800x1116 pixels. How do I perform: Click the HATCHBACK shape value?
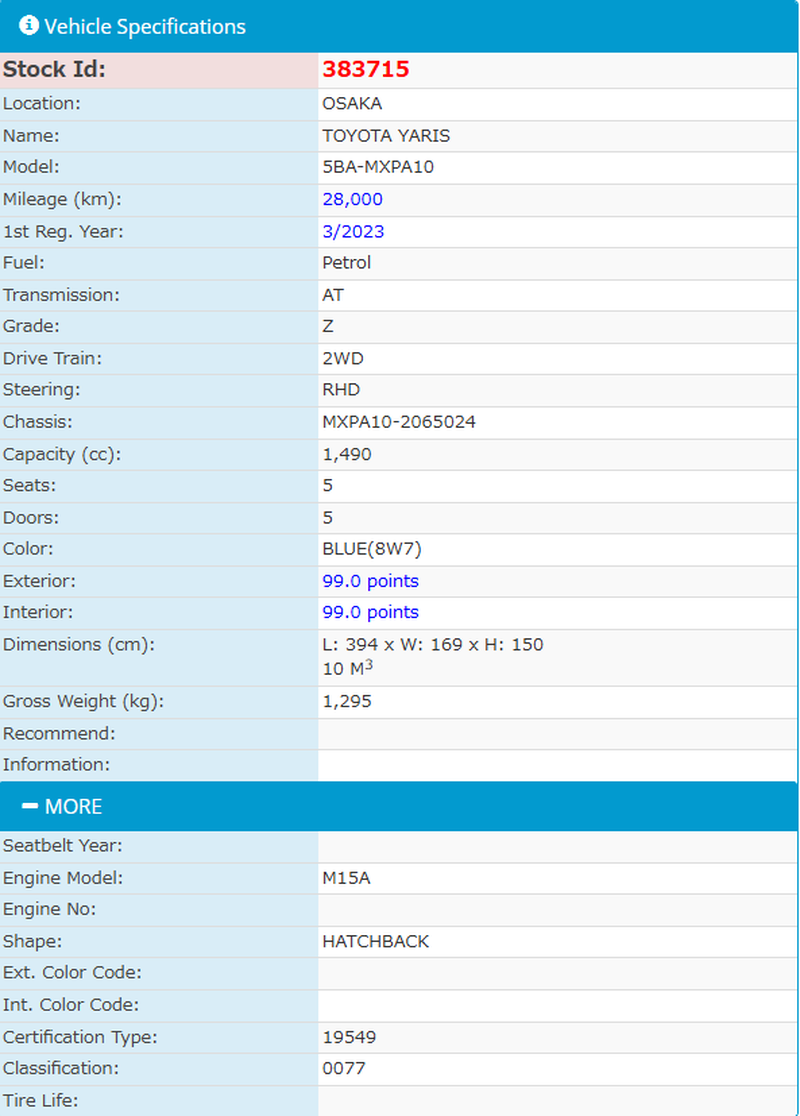(375, 941)
